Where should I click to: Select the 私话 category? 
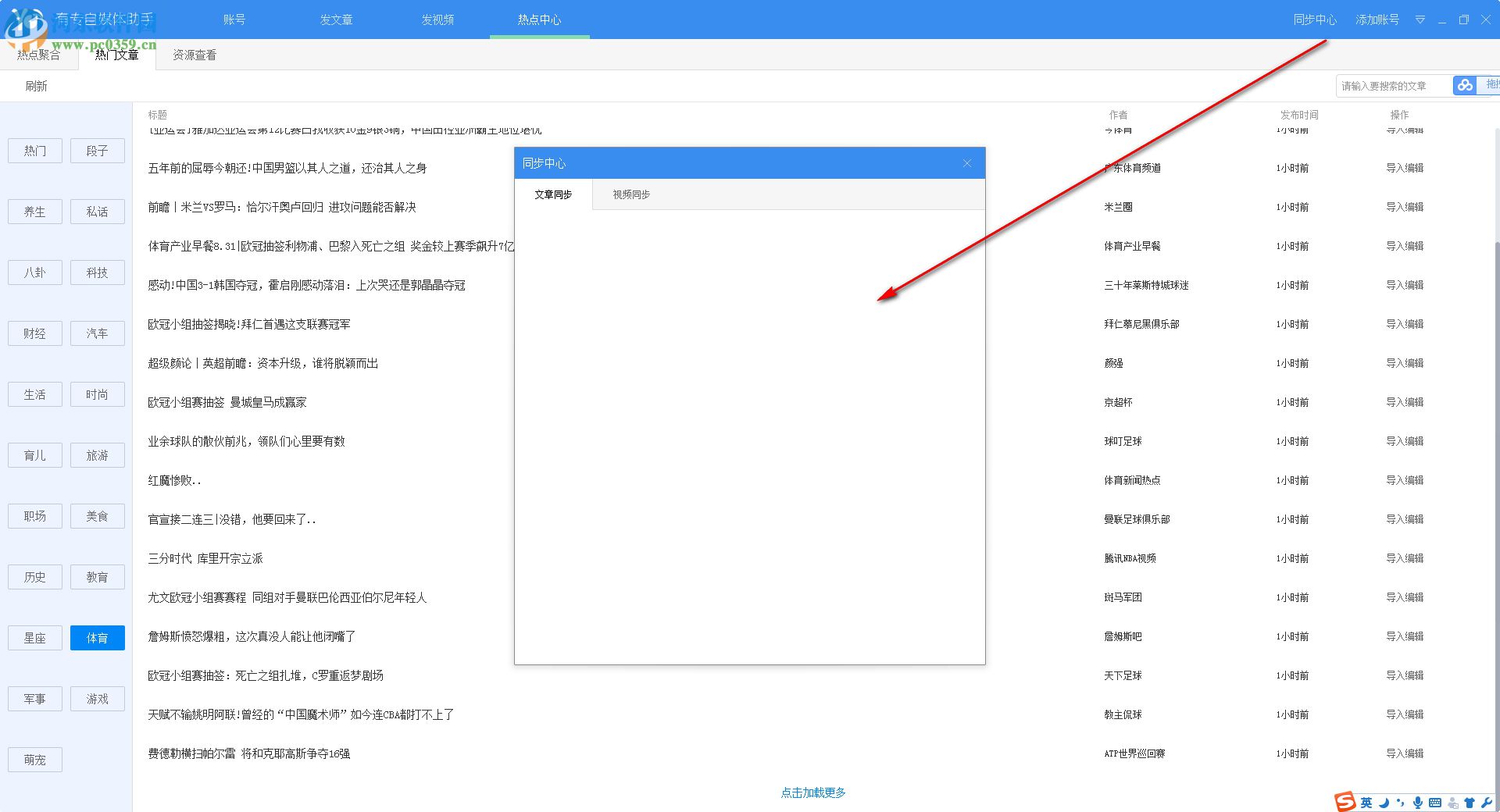[x=98, y=212]
